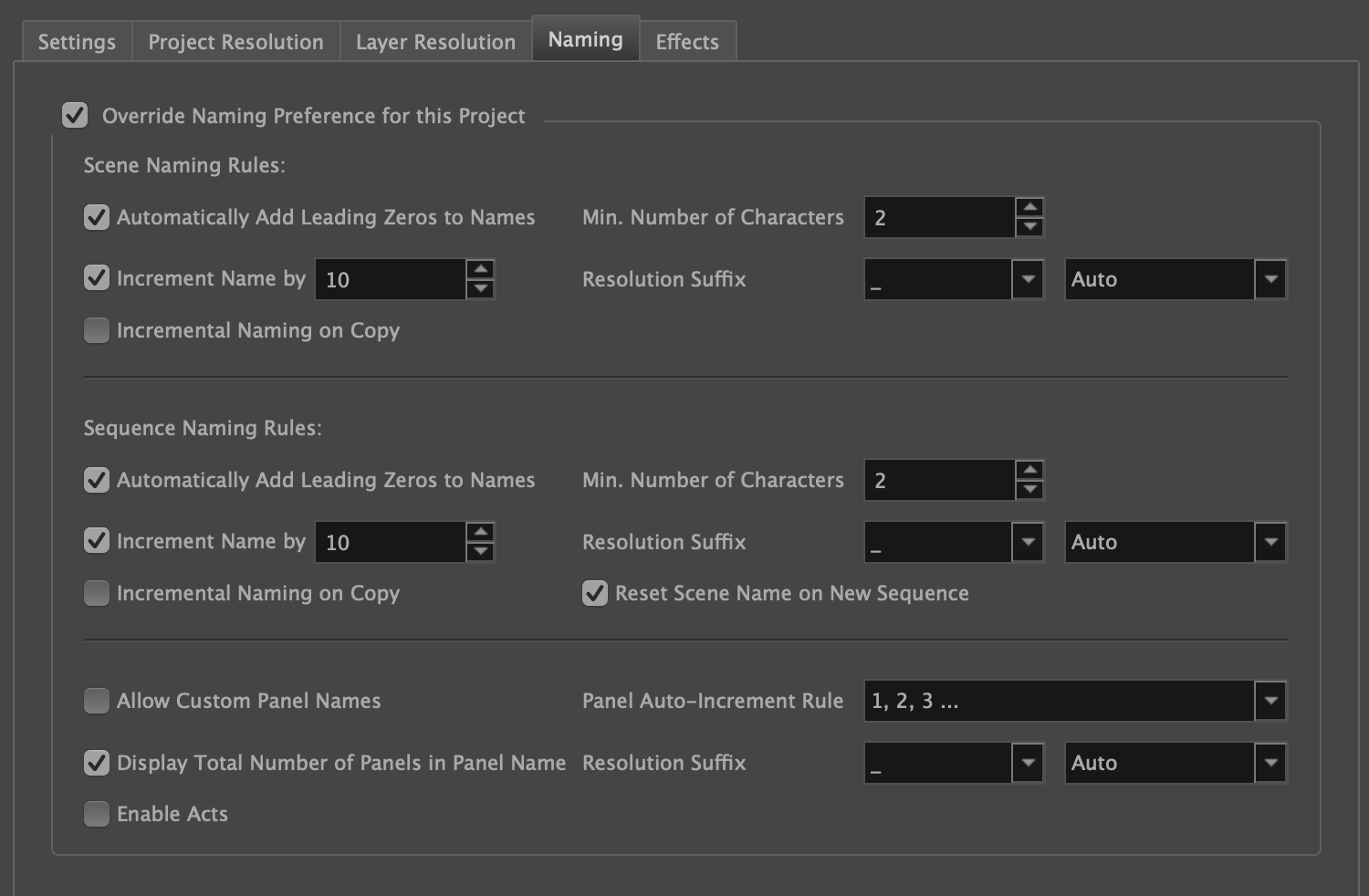Uncheck Automatically Add Leading Zeros under Scene Naming Rules
1369x896 pixels.
tap(96, 217)
